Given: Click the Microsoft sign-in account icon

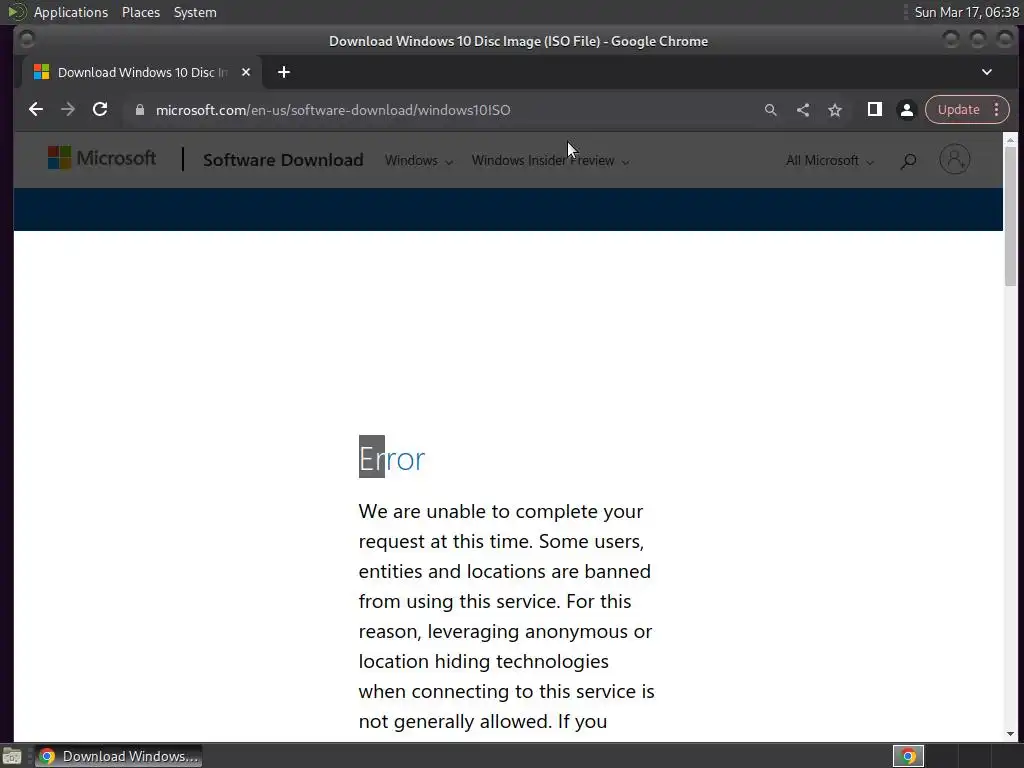Looking at the screenshot, I should pyautogui.click(x=955, y=159).
